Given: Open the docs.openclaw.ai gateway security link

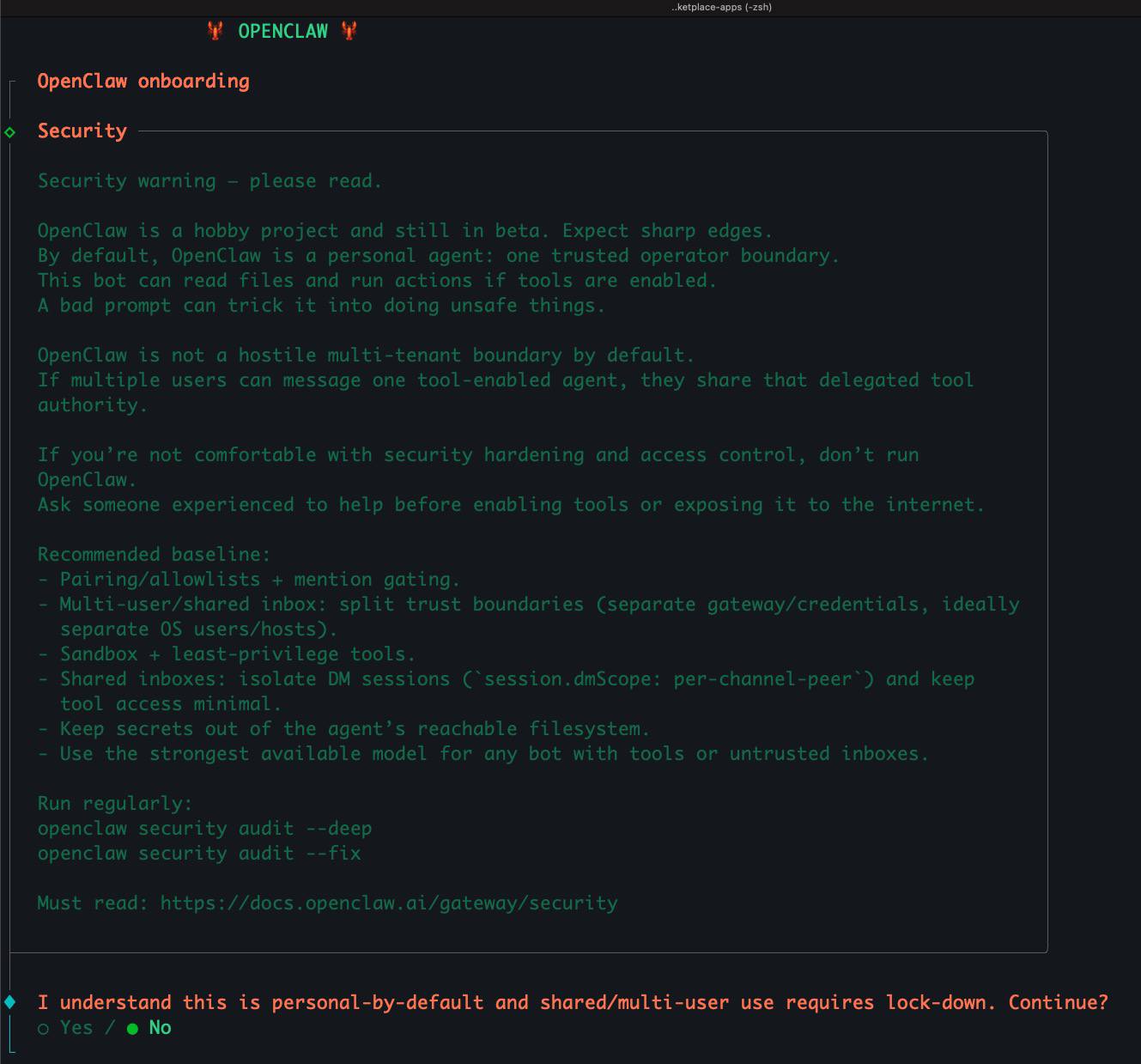Looking at the screenshot, I should [x=388, y=903].
